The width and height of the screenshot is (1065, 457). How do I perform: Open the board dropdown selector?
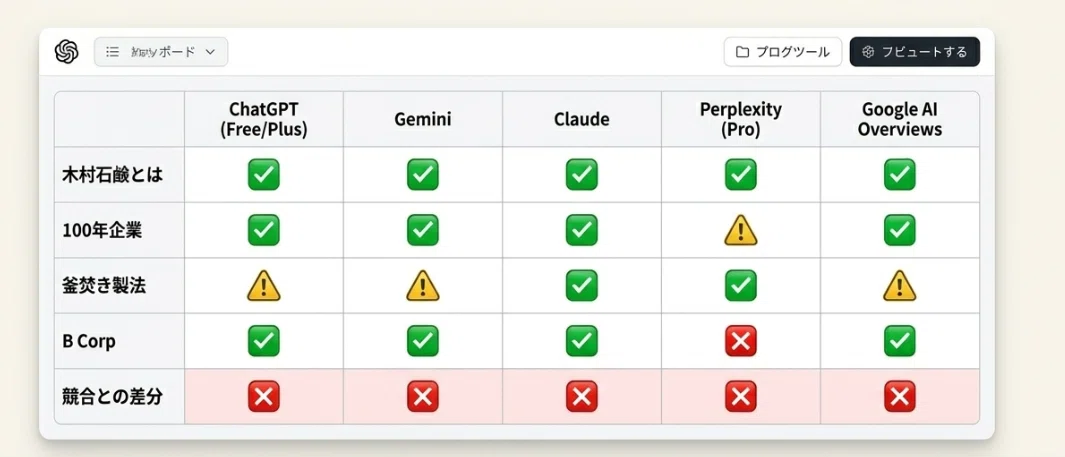(161, 52)
